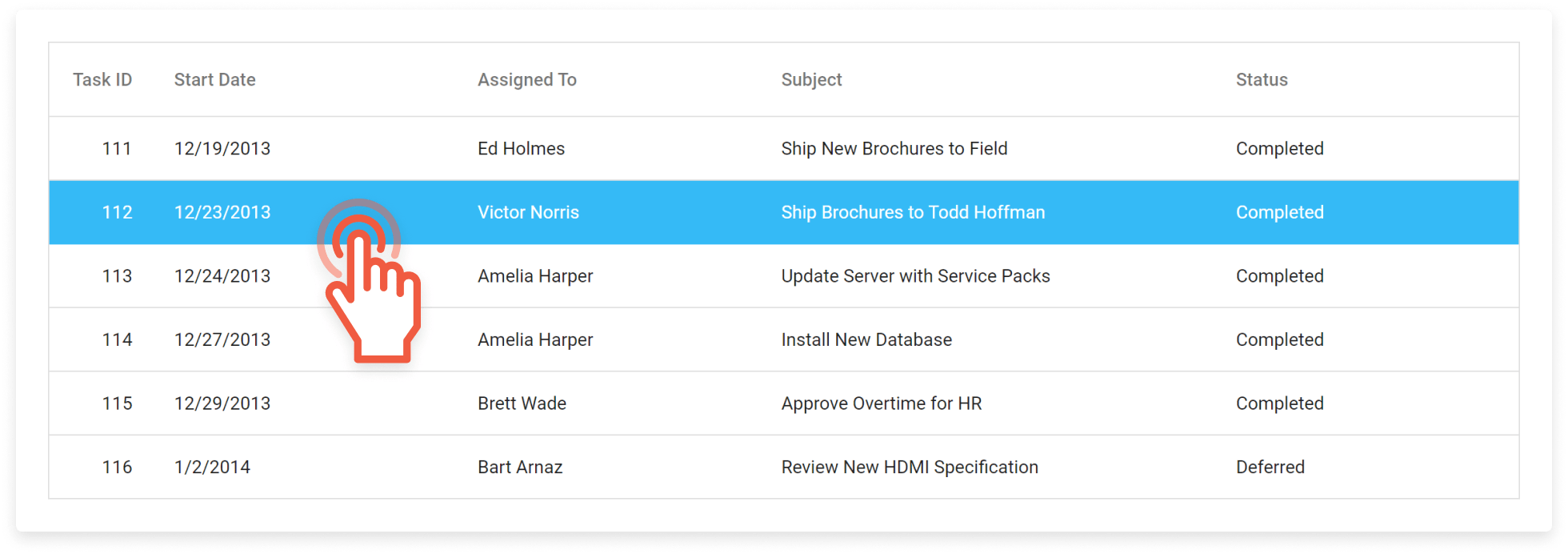
Task: Select the row with Task ID 113
Action: [117, 276]
